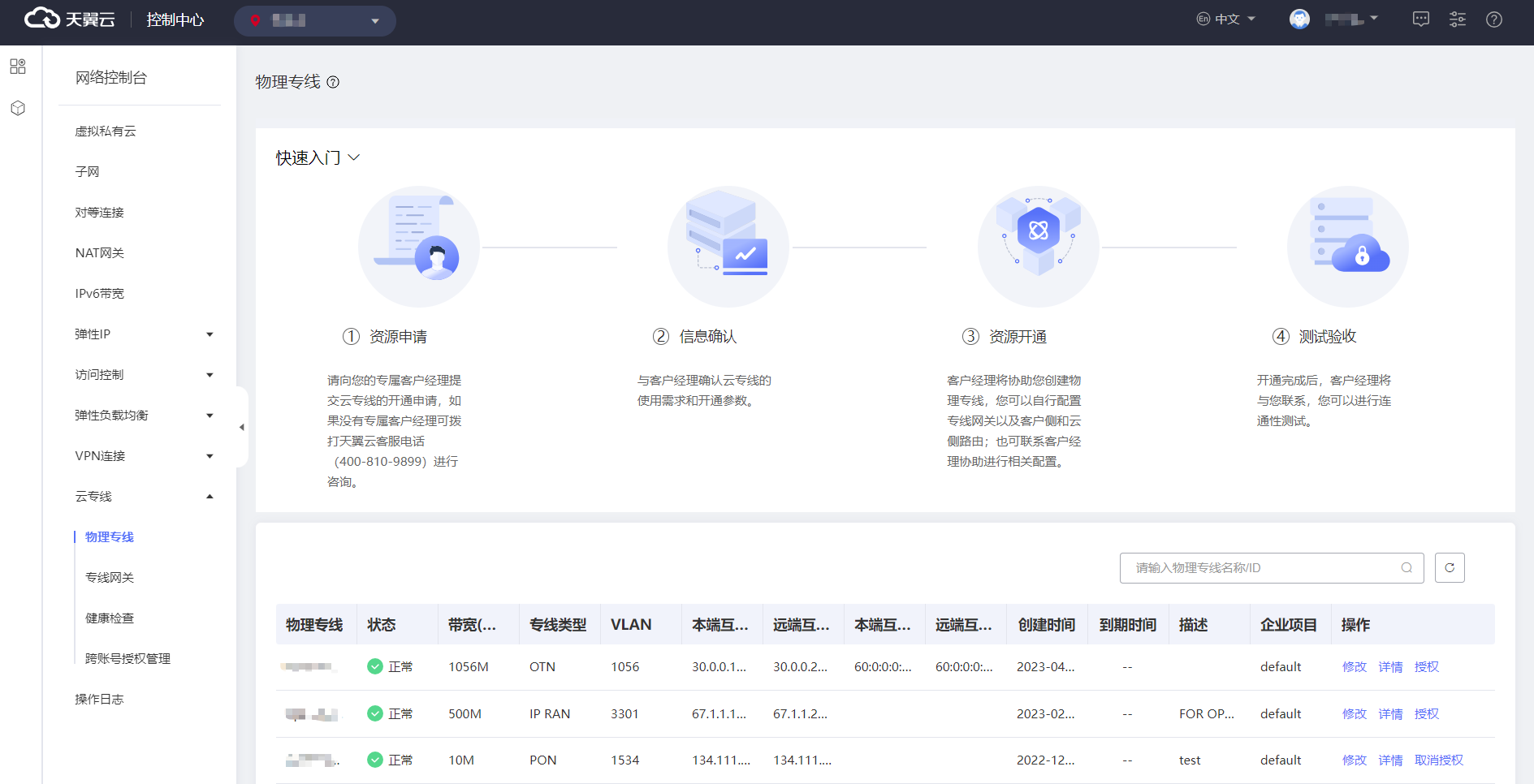The width and height of the screenshot is (1534, 784).
Task: Open the help icon in top bar
Action: pyautogui.click(x=1494, y=19)
